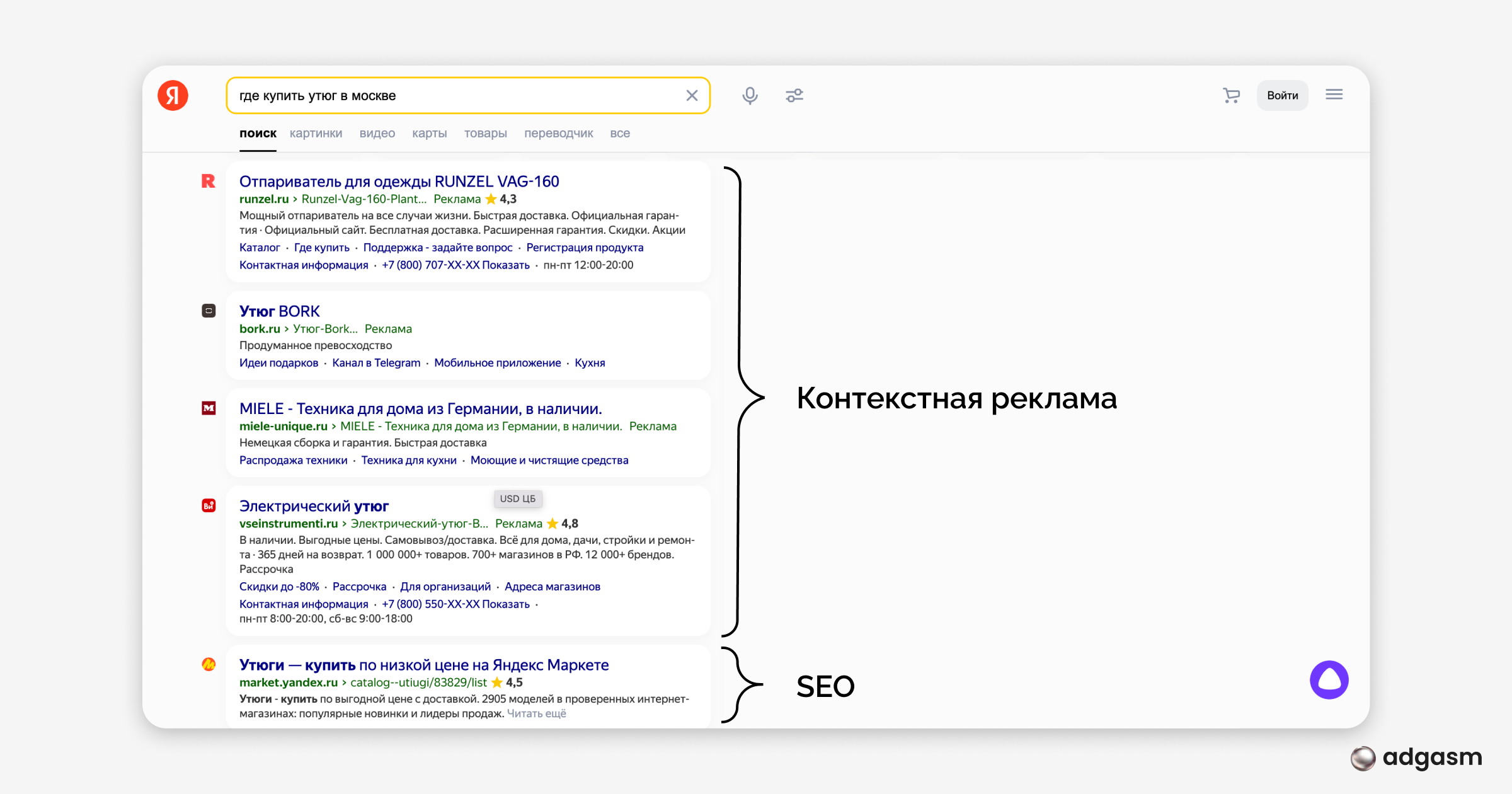Open the Утюг BORK result title
The height and width of the screenshot is (794, 1512).
pyautogui.click(x=280, y=311)
